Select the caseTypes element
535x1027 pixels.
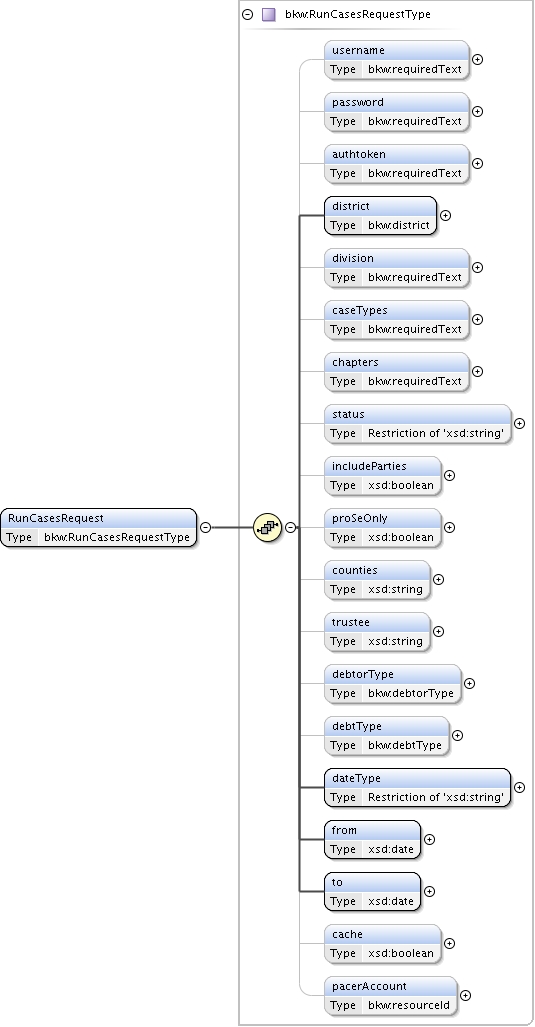(397, 319)
